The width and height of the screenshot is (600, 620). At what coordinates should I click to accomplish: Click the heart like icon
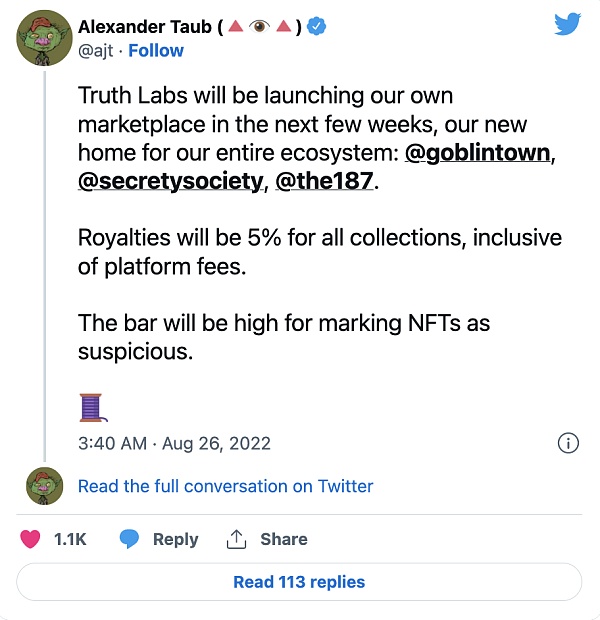coord(30,539)
